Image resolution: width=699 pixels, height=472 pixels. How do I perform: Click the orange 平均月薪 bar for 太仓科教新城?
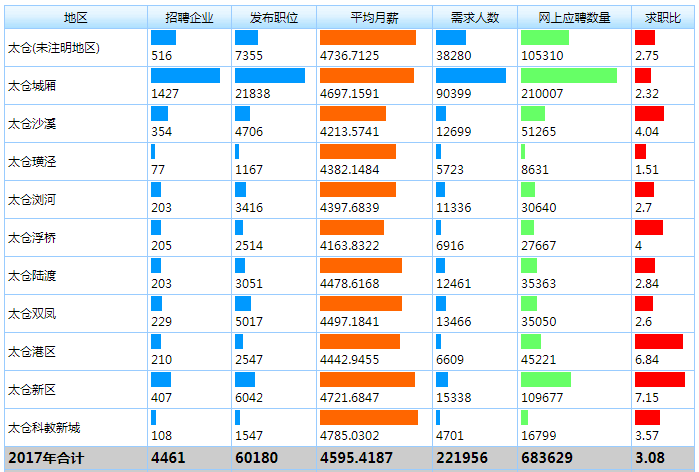click(x=368, y=418)
